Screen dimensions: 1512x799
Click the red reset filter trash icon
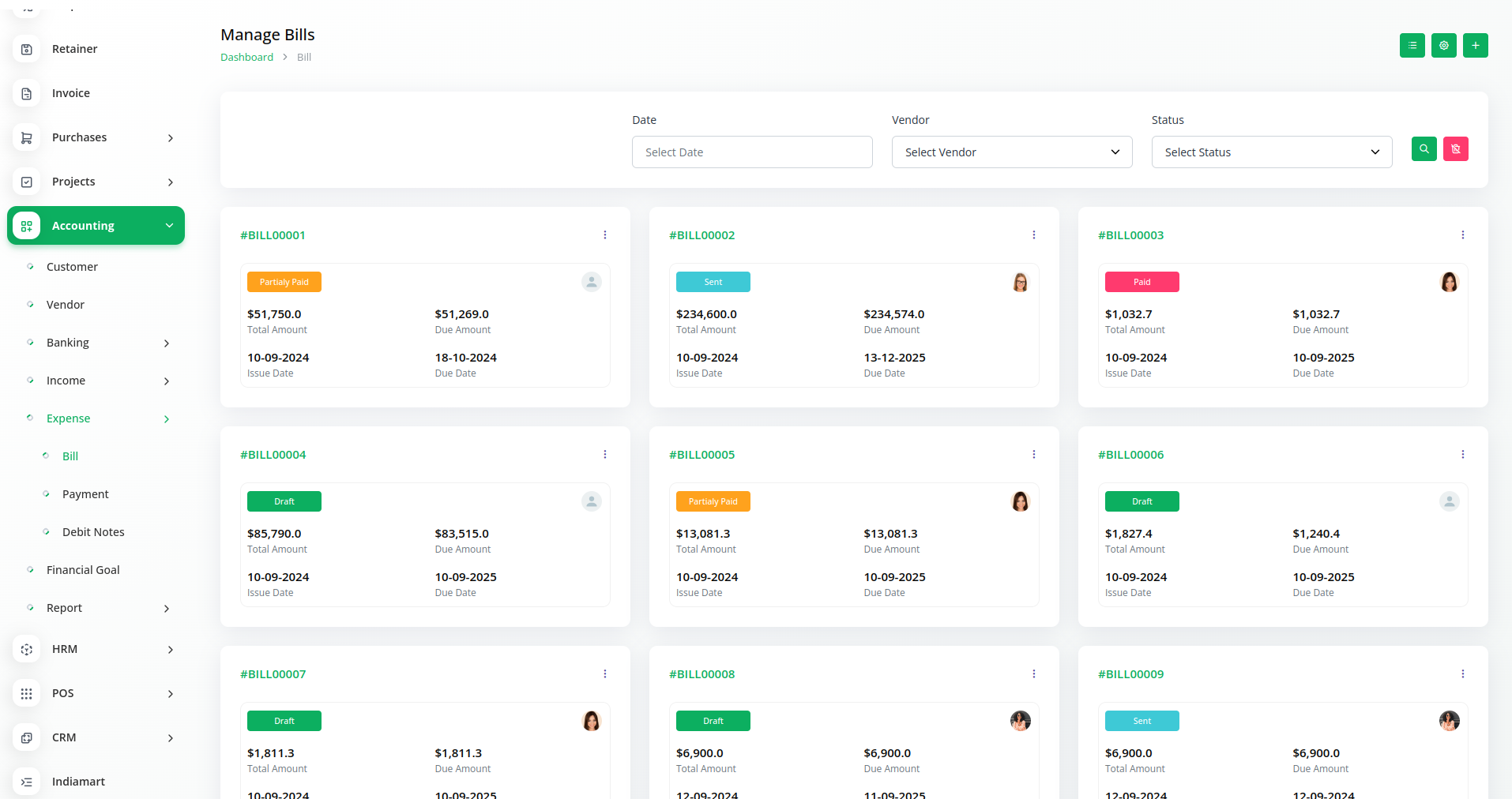click(x=1455, y=149)
